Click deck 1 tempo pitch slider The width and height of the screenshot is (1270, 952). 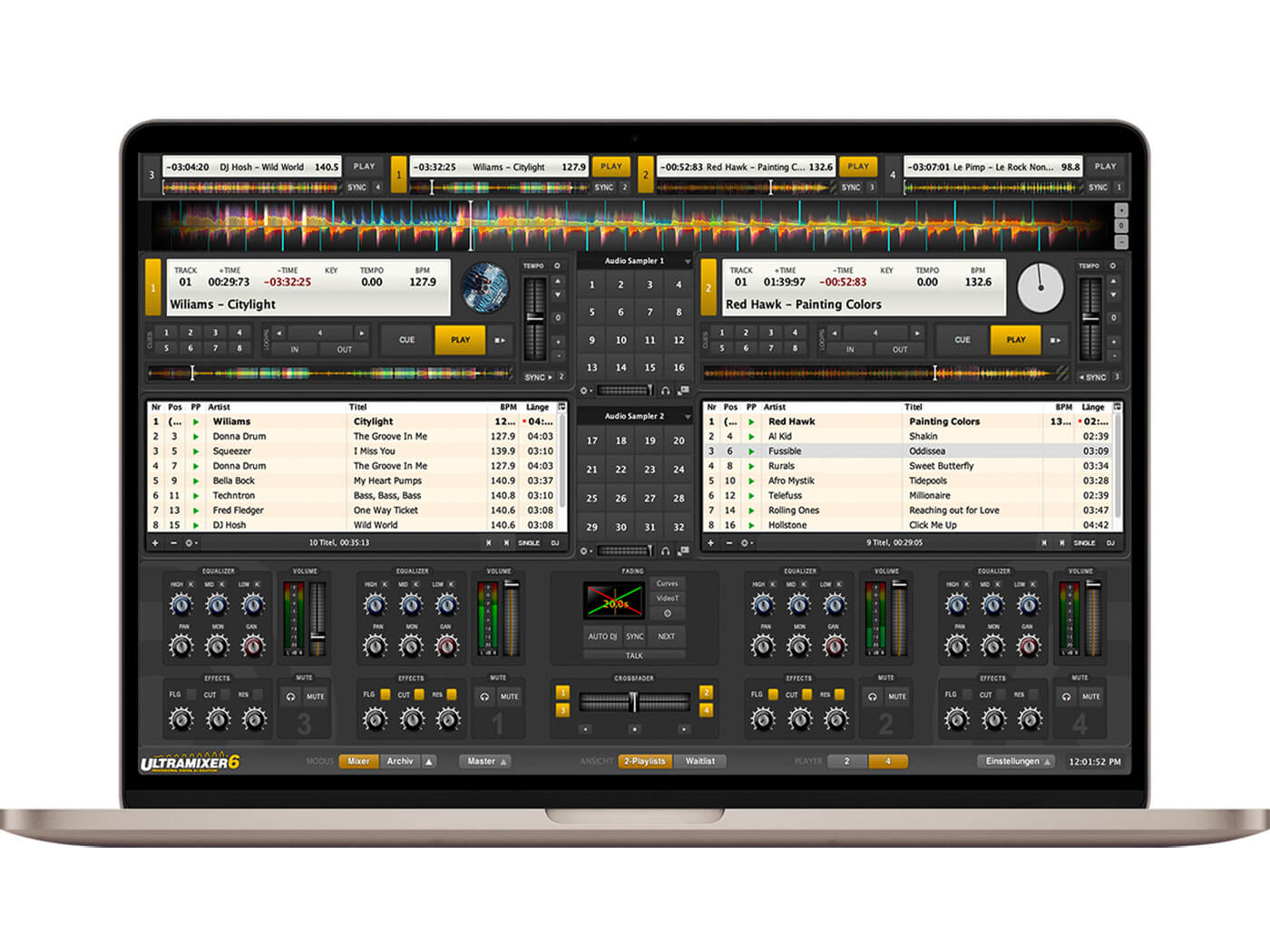(535, 318)
